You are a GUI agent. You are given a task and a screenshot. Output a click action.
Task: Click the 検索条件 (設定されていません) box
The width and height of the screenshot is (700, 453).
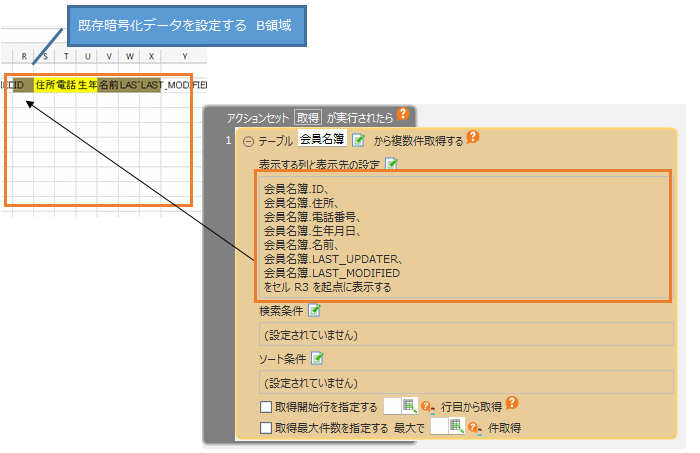(x=466, y=334)
